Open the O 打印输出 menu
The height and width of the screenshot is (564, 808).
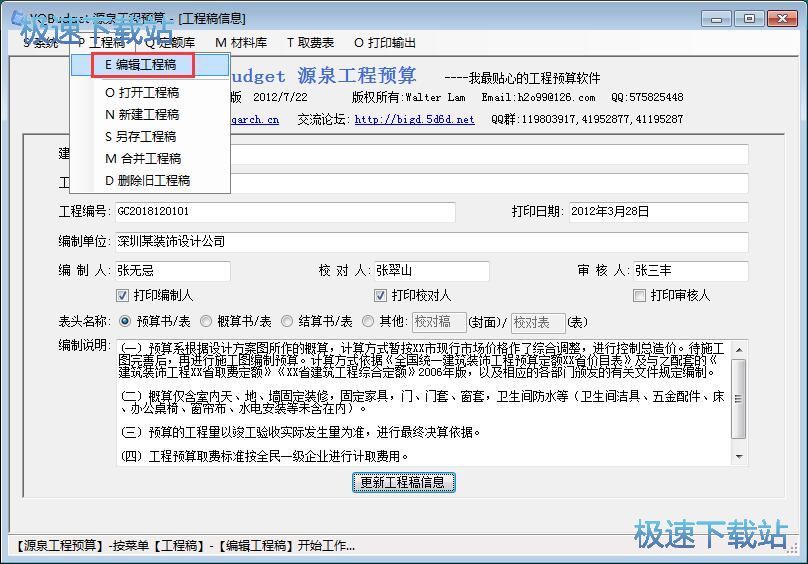click(x=385, y=43)
